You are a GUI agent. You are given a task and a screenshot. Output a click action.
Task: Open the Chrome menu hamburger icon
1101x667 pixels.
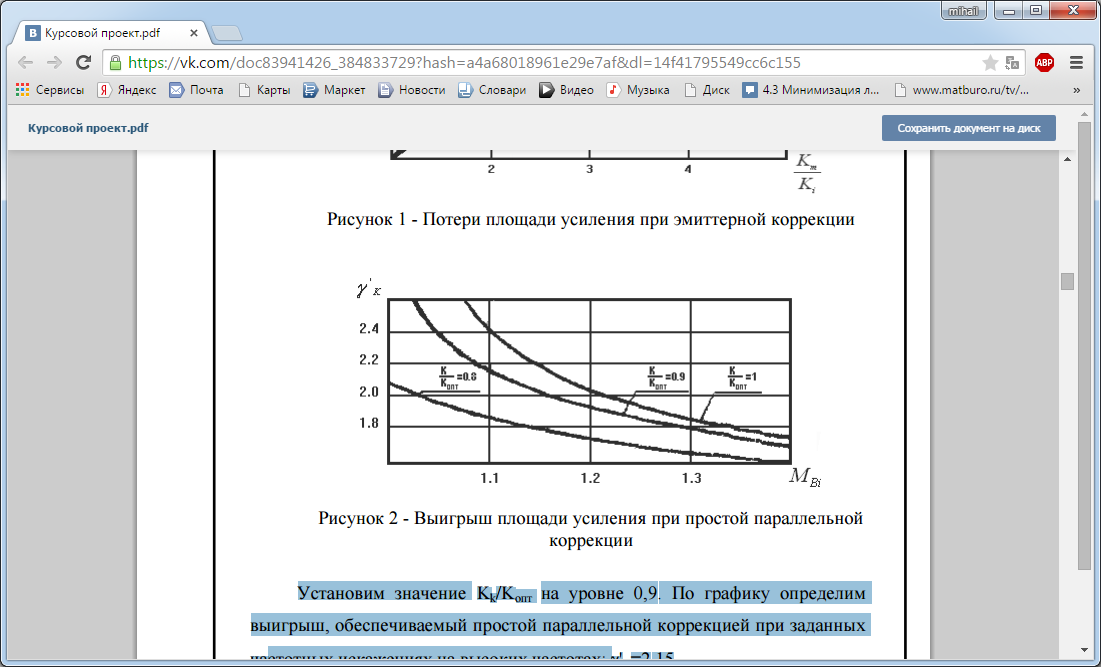coord(1076,62)
